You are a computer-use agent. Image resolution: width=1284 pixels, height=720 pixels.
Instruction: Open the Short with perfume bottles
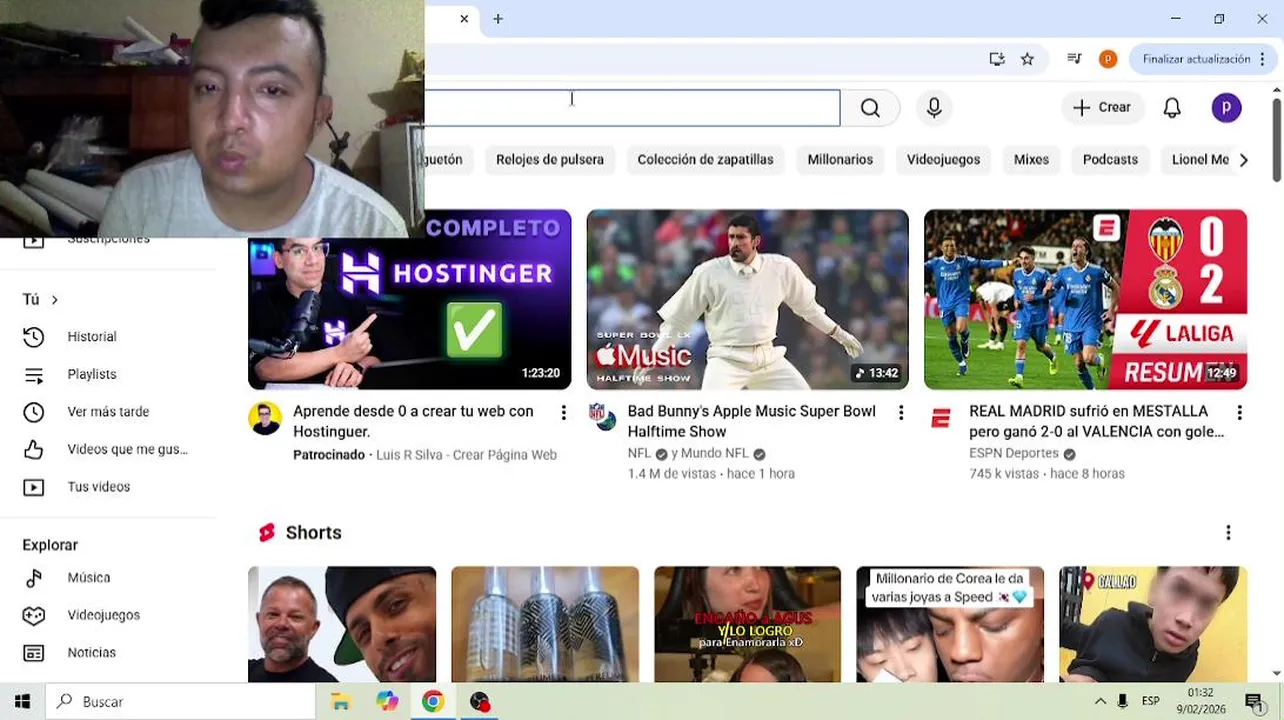click(544, 624)
